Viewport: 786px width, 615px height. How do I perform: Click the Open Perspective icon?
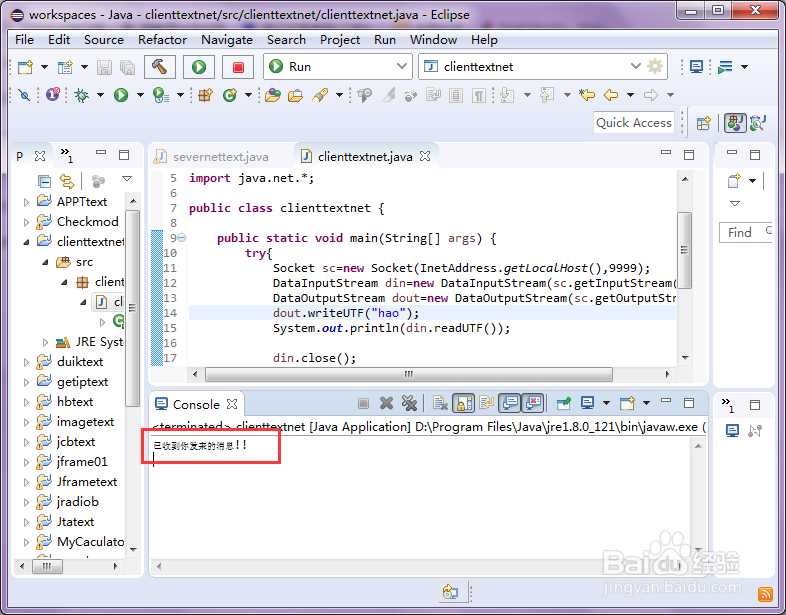(x=703, y=123)
